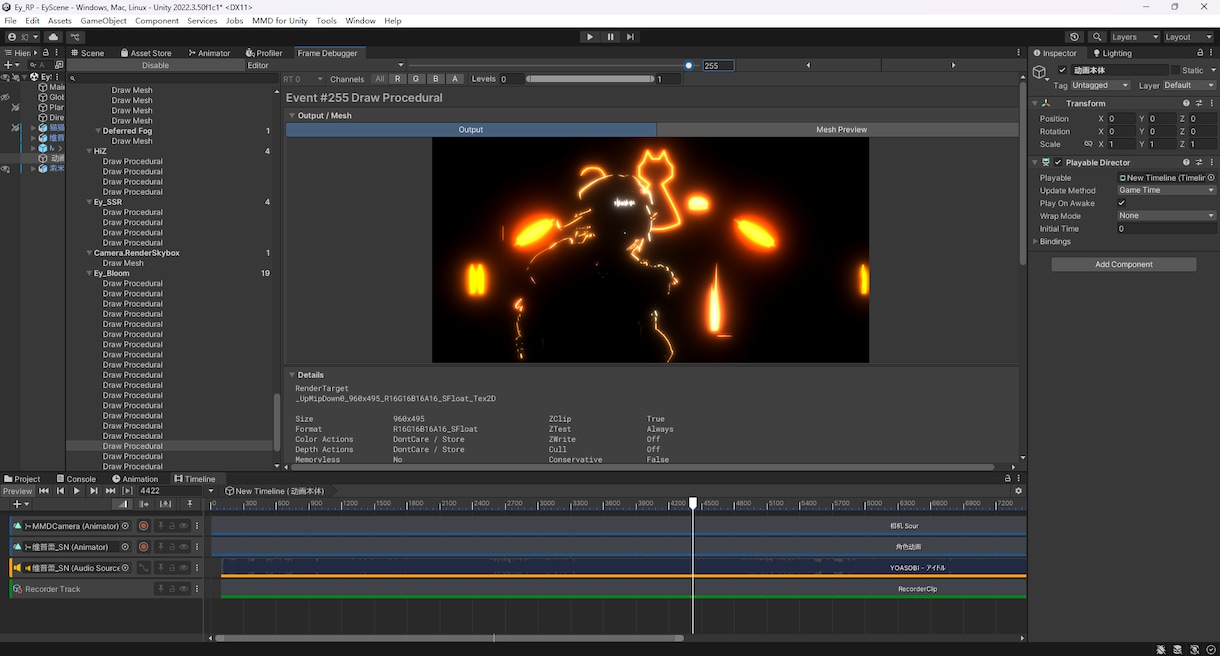This screenshot has height=656, width=1220.
Task: Open the Layers dropdown
Action: [x=1133, y=37]
